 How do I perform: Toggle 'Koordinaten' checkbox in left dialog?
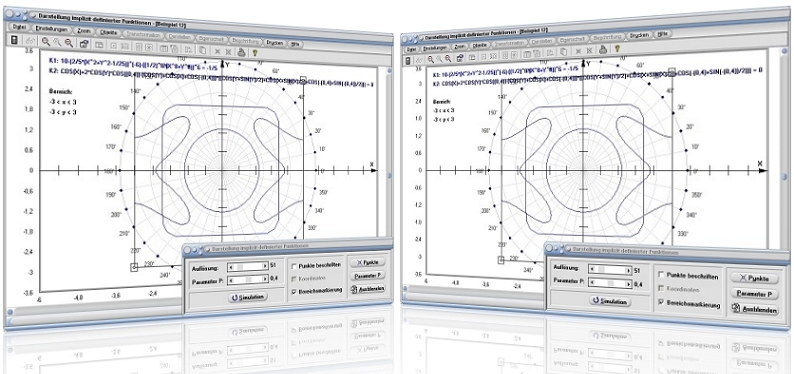294,279
